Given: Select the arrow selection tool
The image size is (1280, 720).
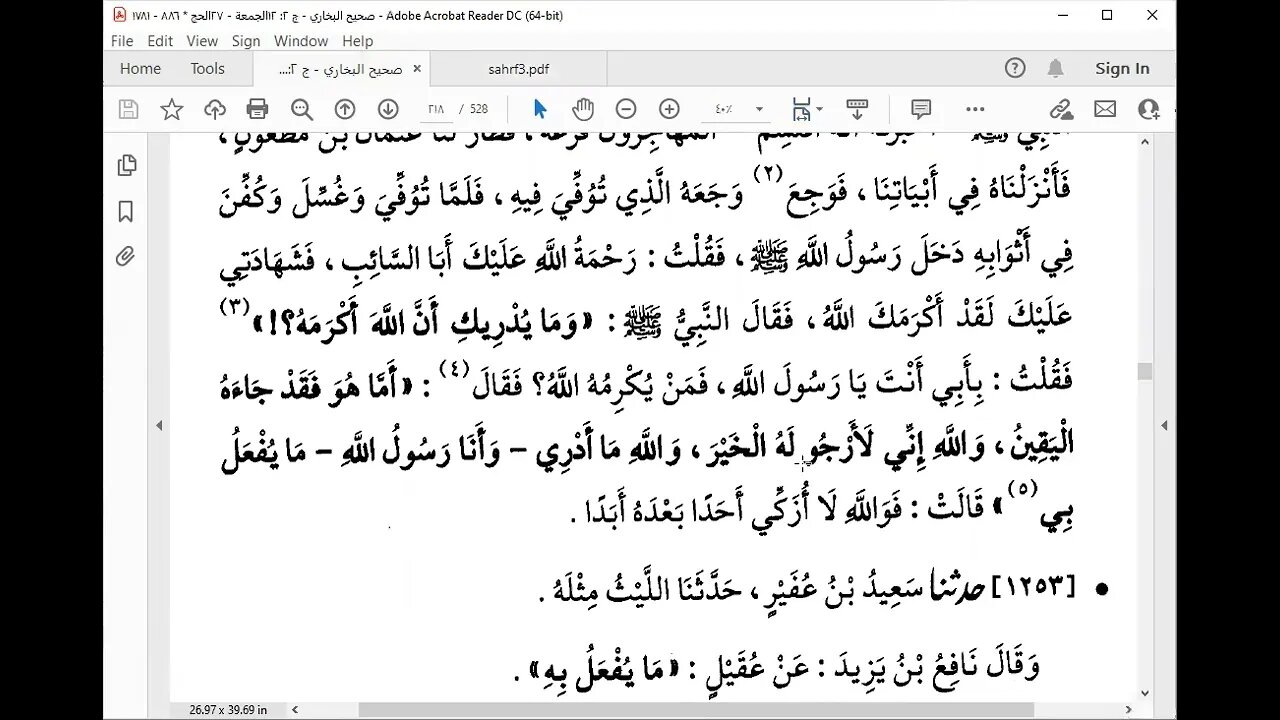Looking at the screenshot, I should 540,109.
